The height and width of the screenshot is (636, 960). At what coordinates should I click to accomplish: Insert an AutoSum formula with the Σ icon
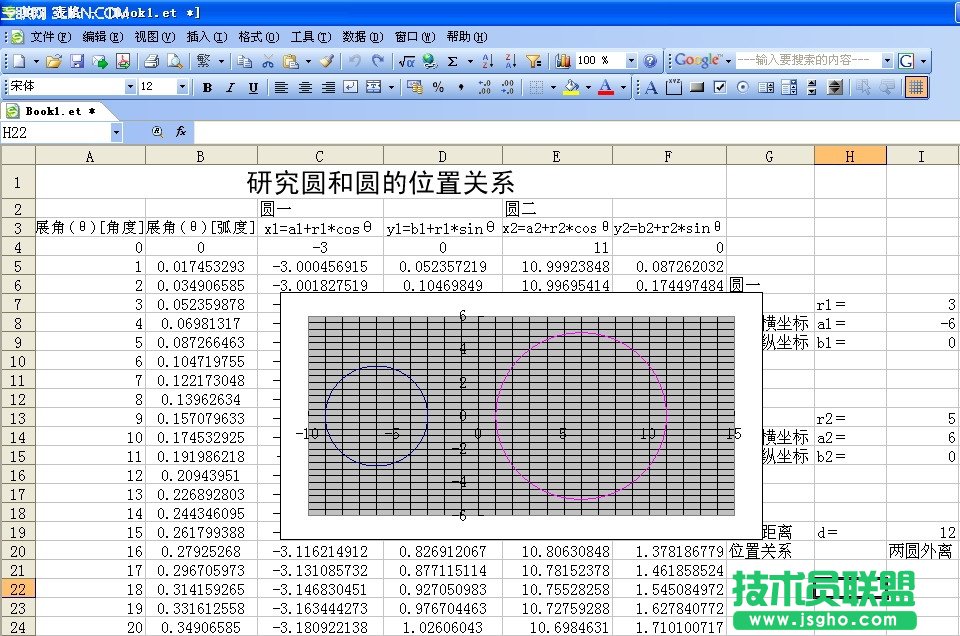(x=454, y=60)
